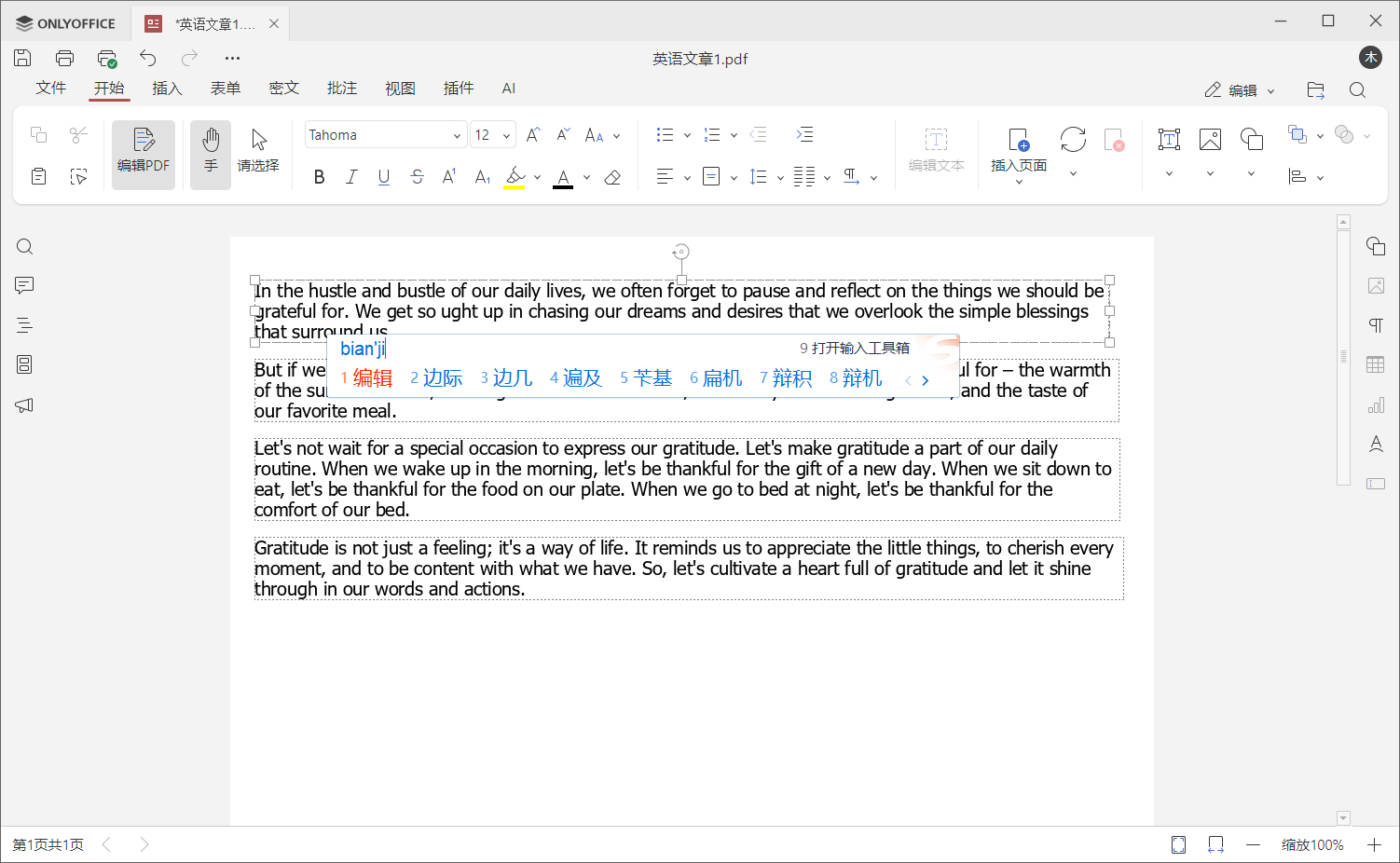This screenshot has width=1400, height=863.
Task: Toggle underline formatting
Action: [x=383, y=176]
